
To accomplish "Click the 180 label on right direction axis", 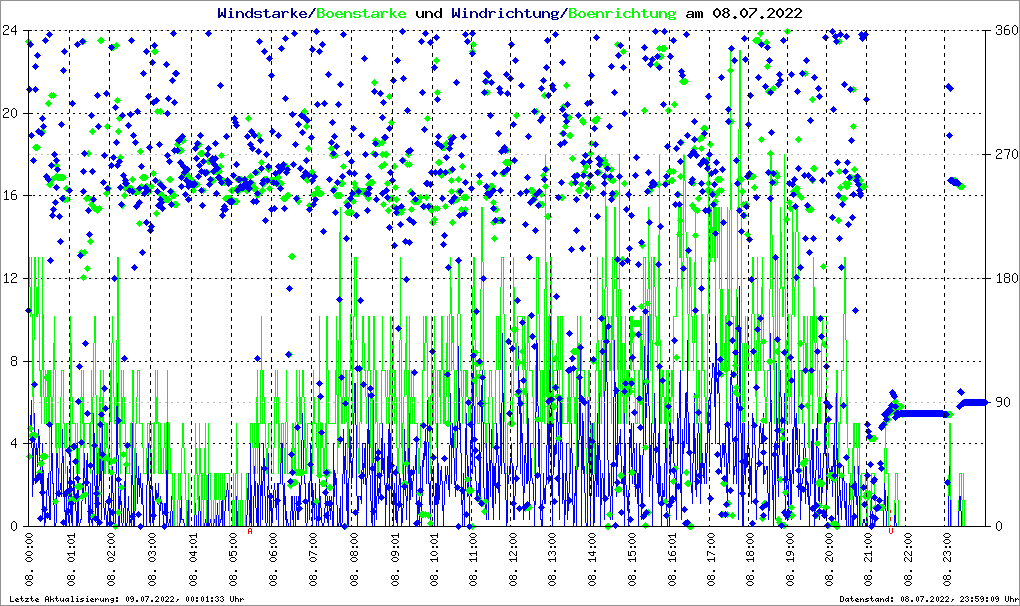I will point(1004,278).
